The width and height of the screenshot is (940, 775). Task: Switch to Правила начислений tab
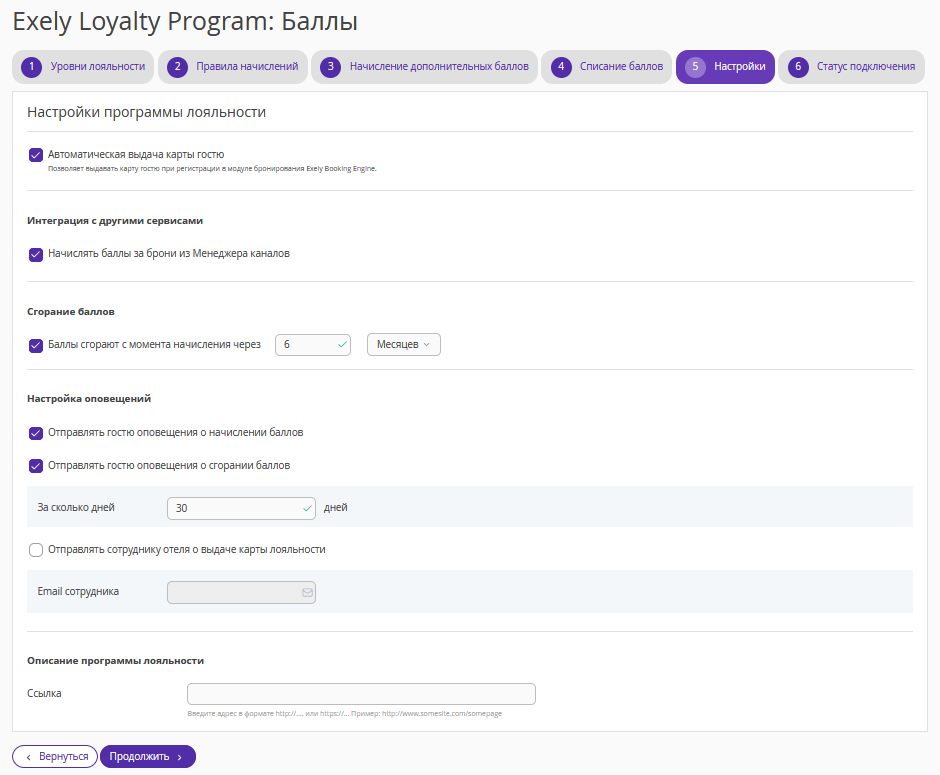point(233,67)
